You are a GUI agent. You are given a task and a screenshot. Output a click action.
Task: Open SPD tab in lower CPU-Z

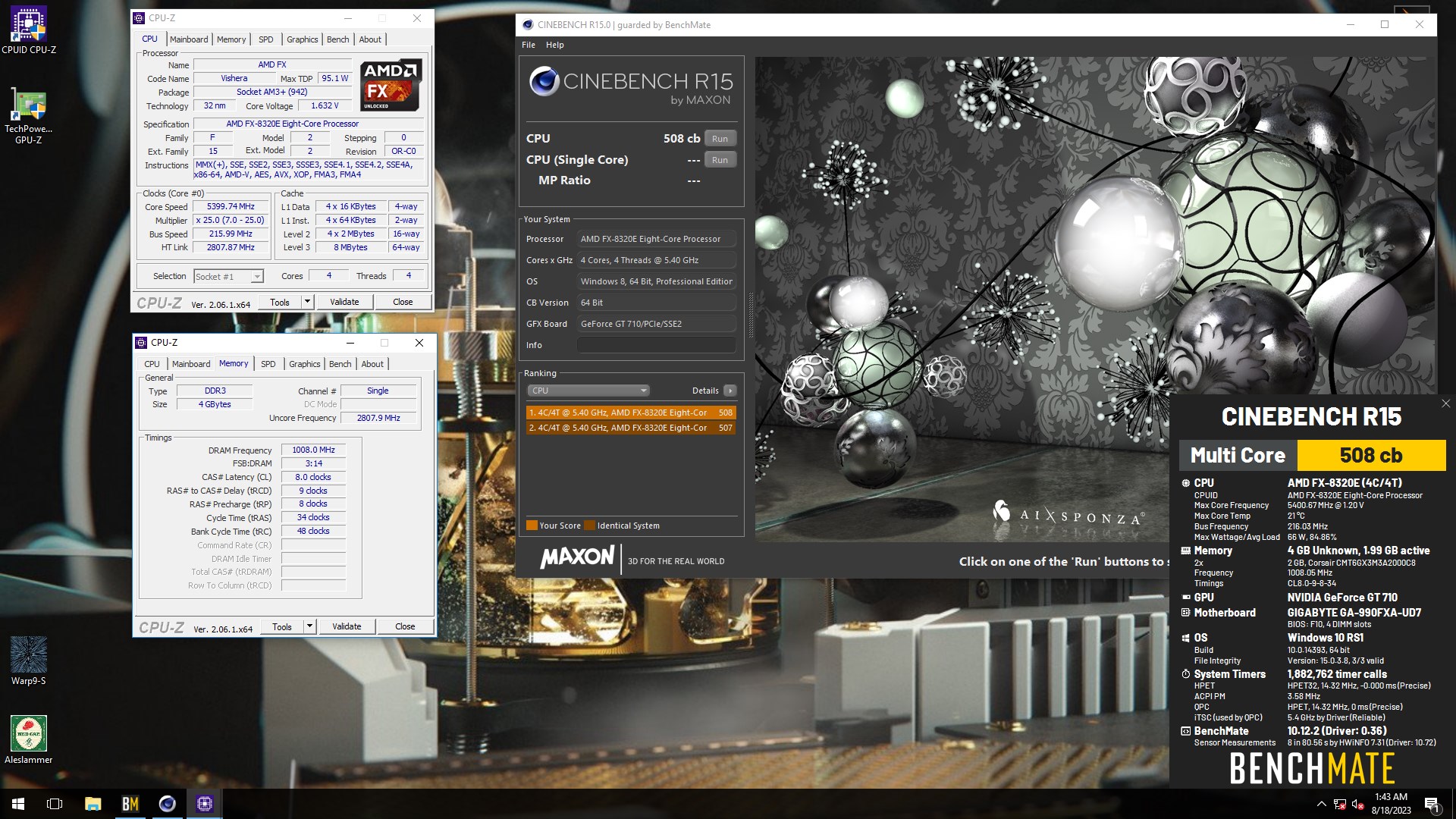268,364
